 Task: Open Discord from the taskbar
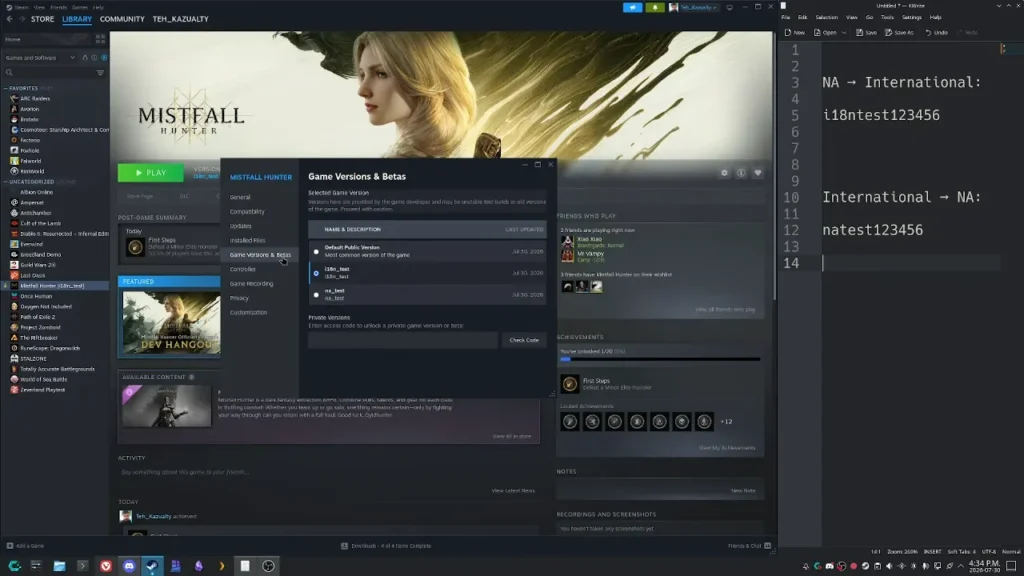(x=129, y=566)
